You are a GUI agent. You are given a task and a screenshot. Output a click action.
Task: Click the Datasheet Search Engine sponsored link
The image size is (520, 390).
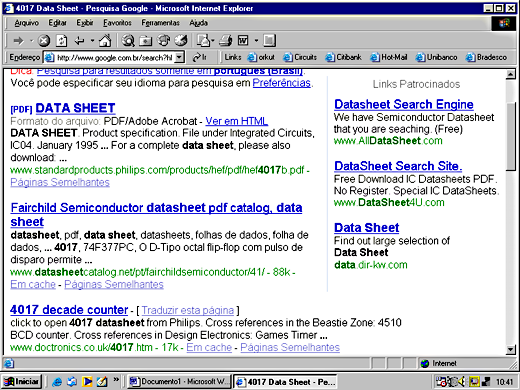click(404, 104)
